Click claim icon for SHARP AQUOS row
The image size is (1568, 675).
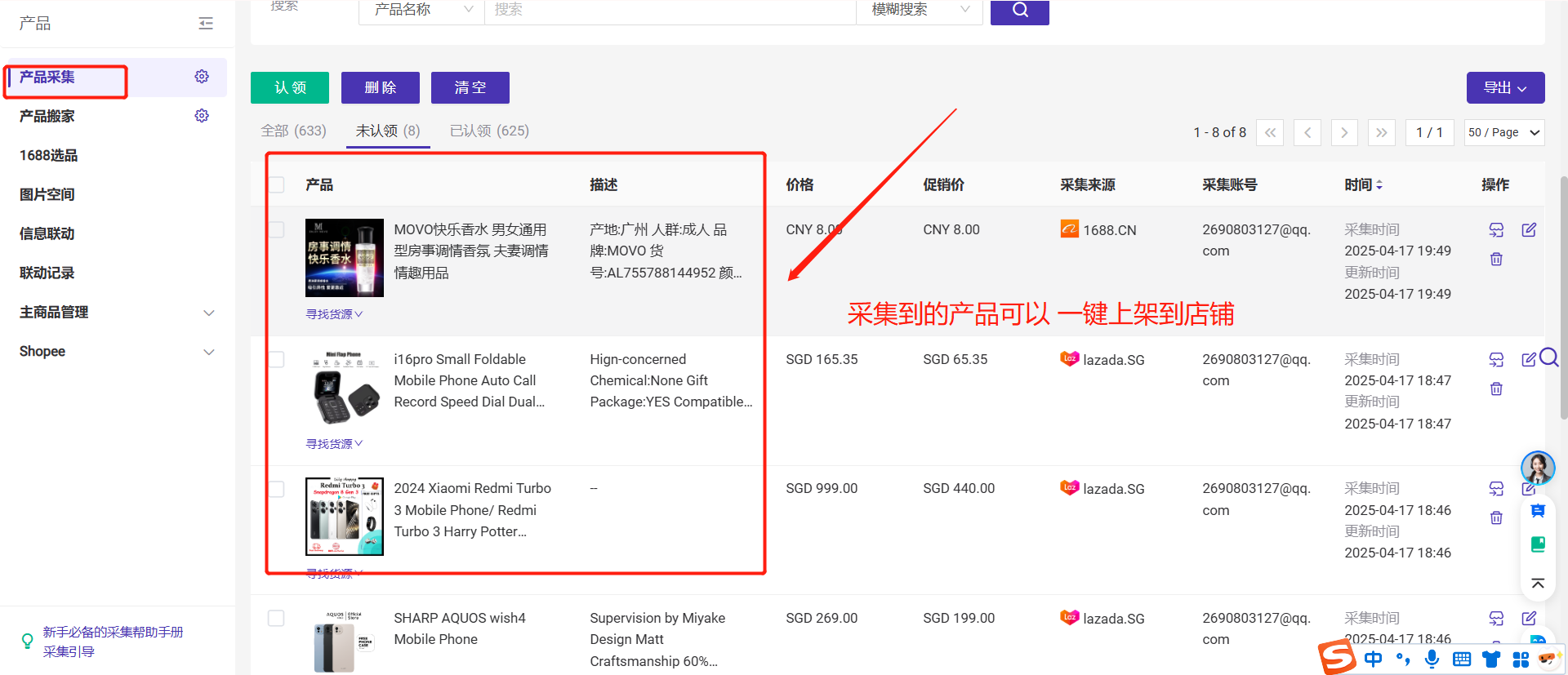(1496, 618)
